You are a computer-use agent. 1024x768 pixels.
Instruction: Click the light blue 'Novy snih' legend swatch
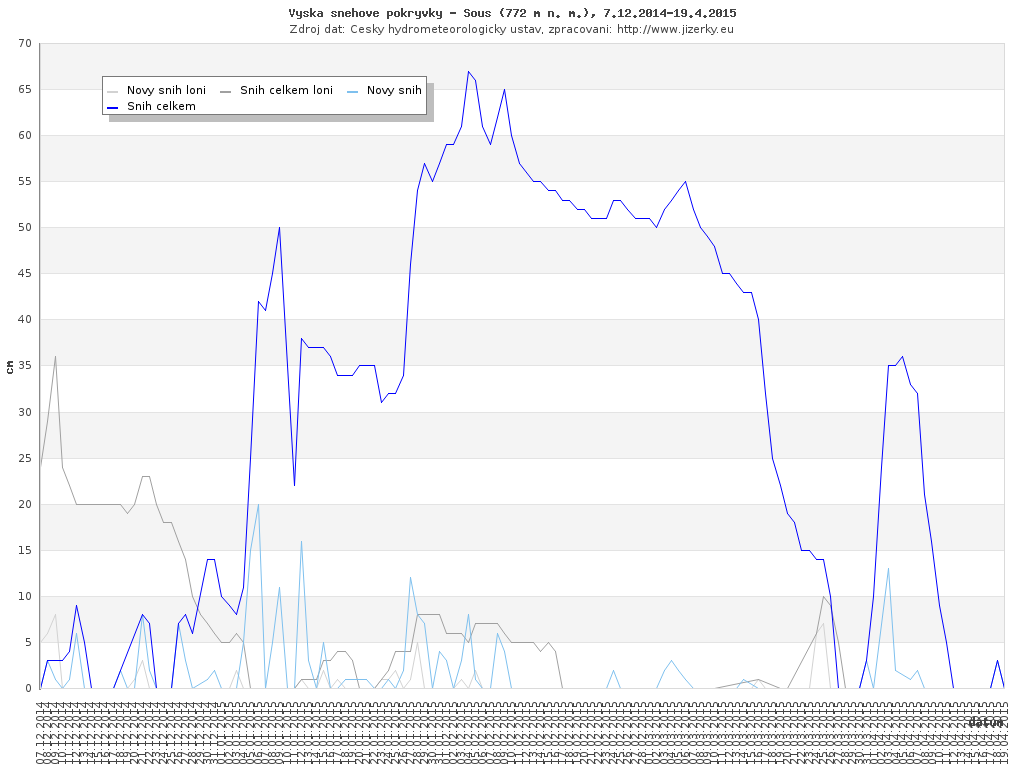click(352, 91)
